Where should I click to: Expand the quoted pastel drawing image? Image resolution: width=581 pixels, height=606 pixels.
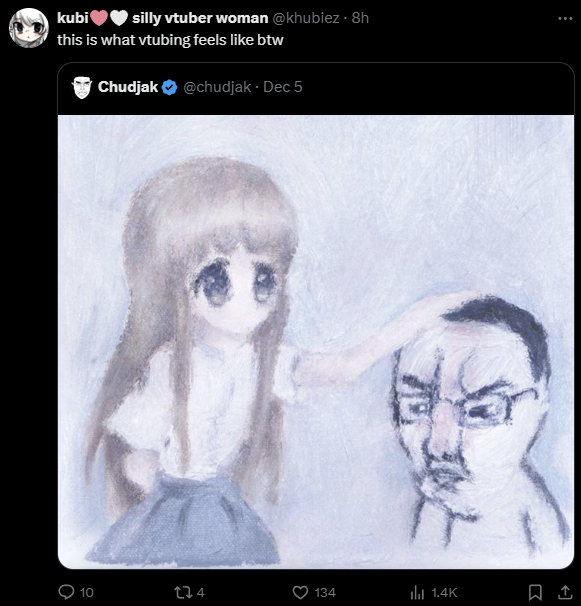click(x=316, y=342)
